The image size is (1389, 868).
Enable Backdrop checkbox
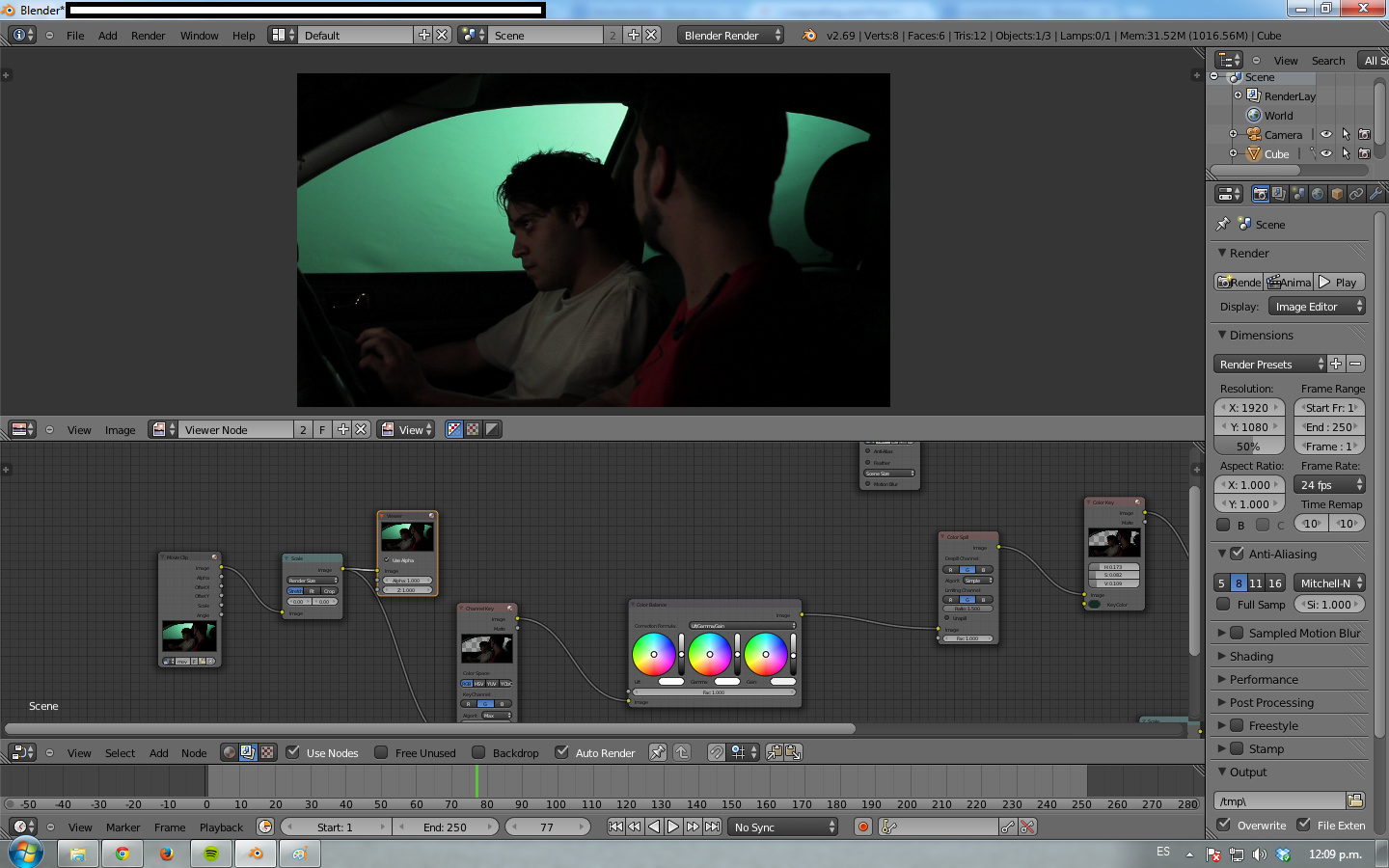point(478,752)
